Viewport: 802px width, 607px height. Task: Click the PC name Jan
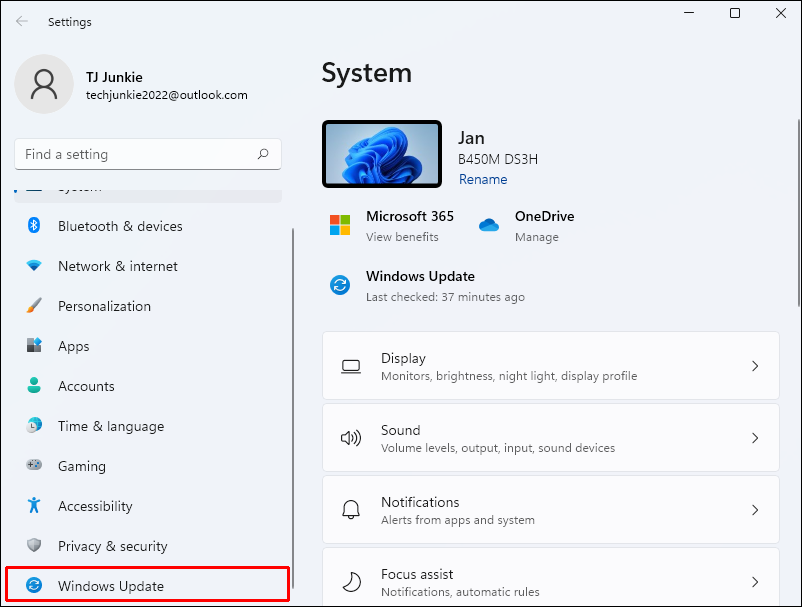pos(471,138)
